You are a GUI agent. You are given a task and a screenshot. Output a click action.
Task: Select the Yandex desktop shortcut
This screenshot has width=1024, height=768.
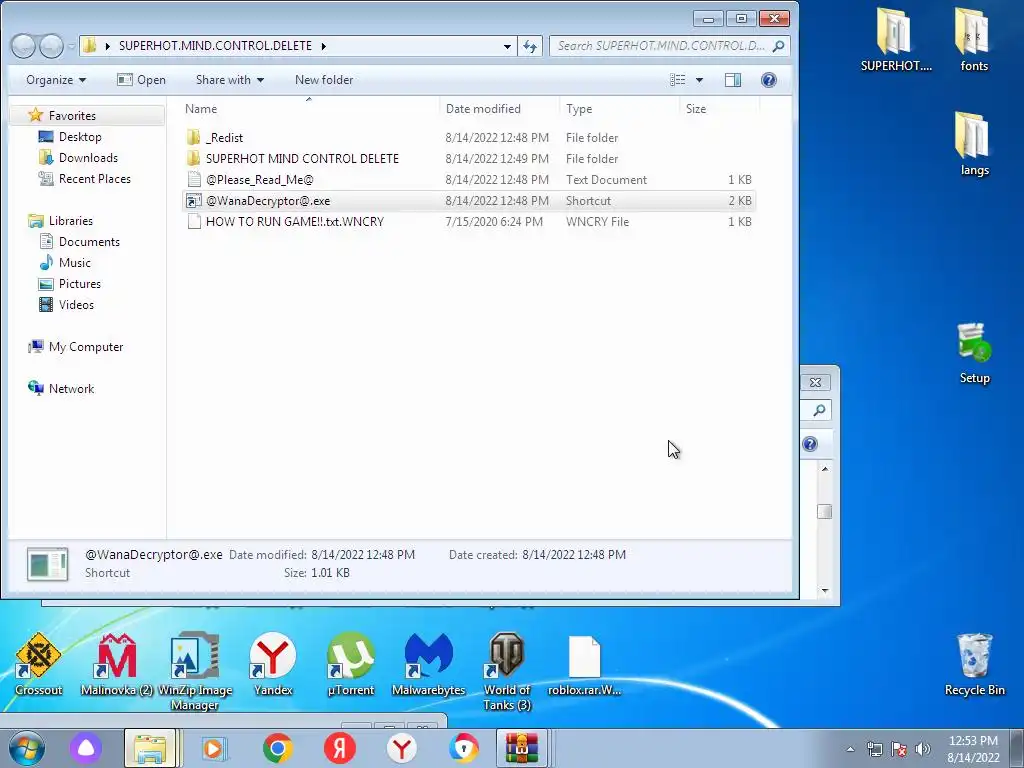[x=272, y=665]
